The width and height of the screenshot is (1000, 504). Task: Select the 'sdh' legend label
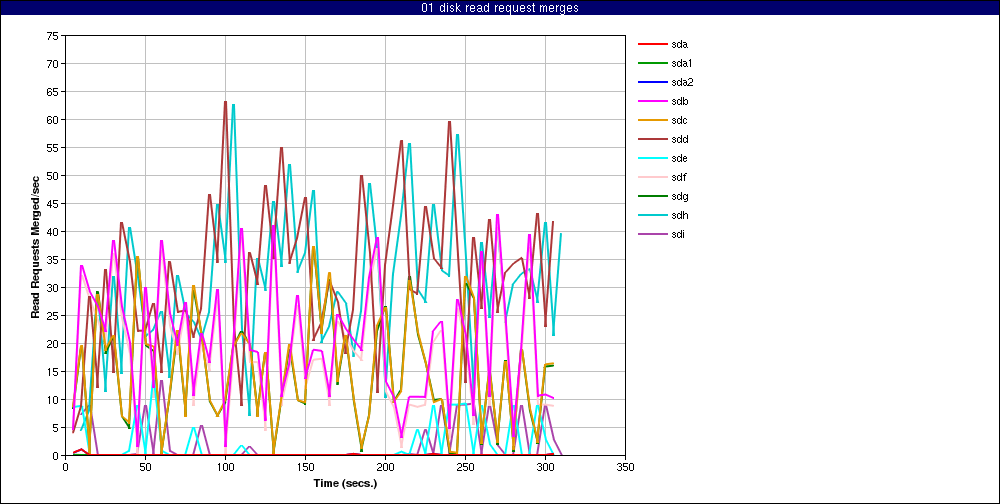[x=679, y=216]
